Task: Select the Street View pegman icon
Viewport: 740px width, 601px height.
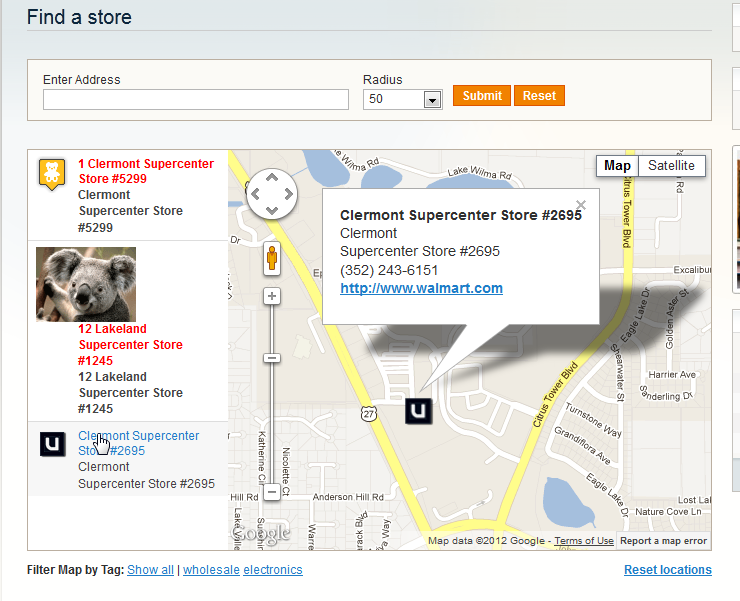Action: coord(272,259)
